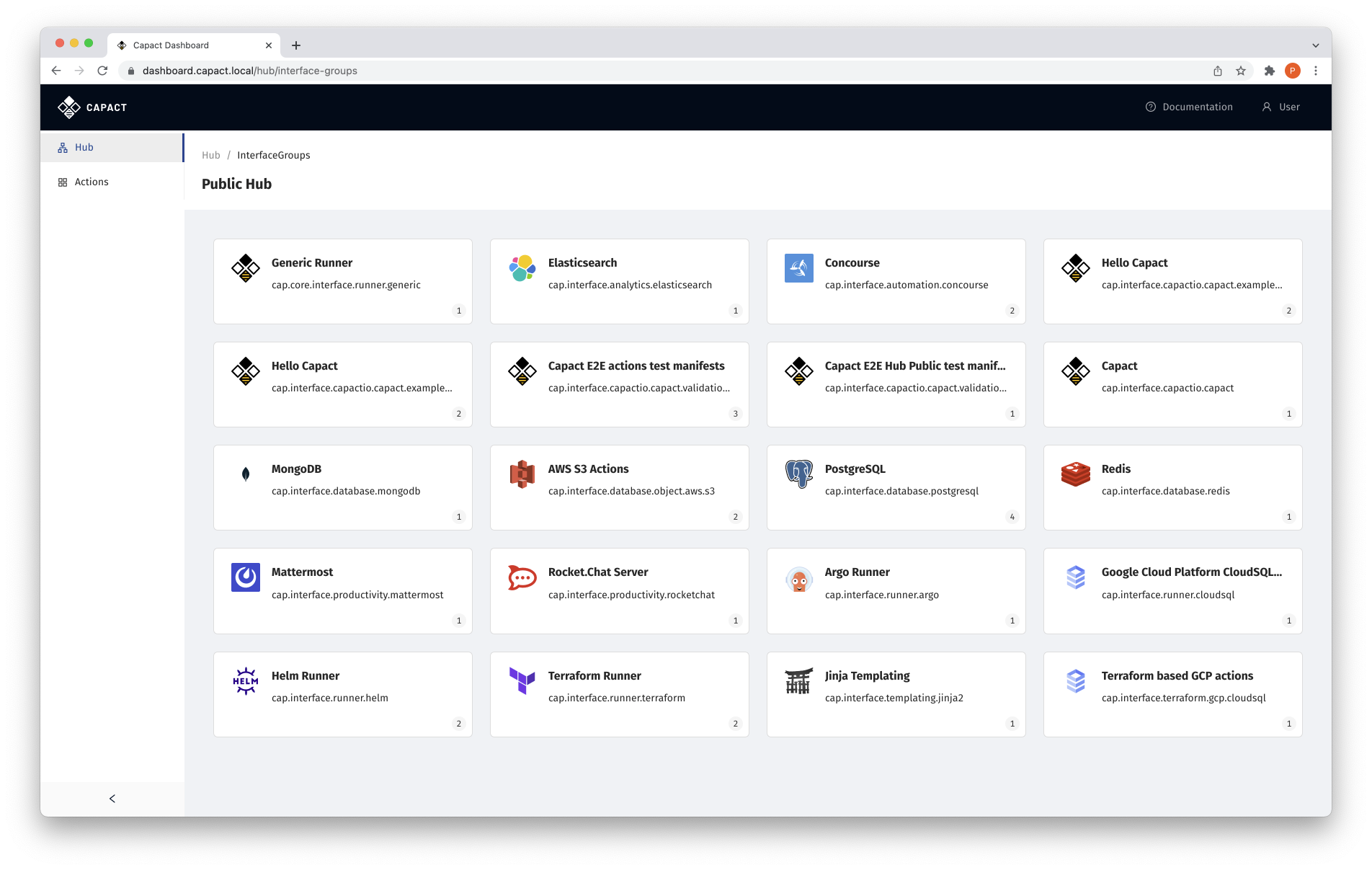Expand the browser tab search chevron

point(1315,45)
